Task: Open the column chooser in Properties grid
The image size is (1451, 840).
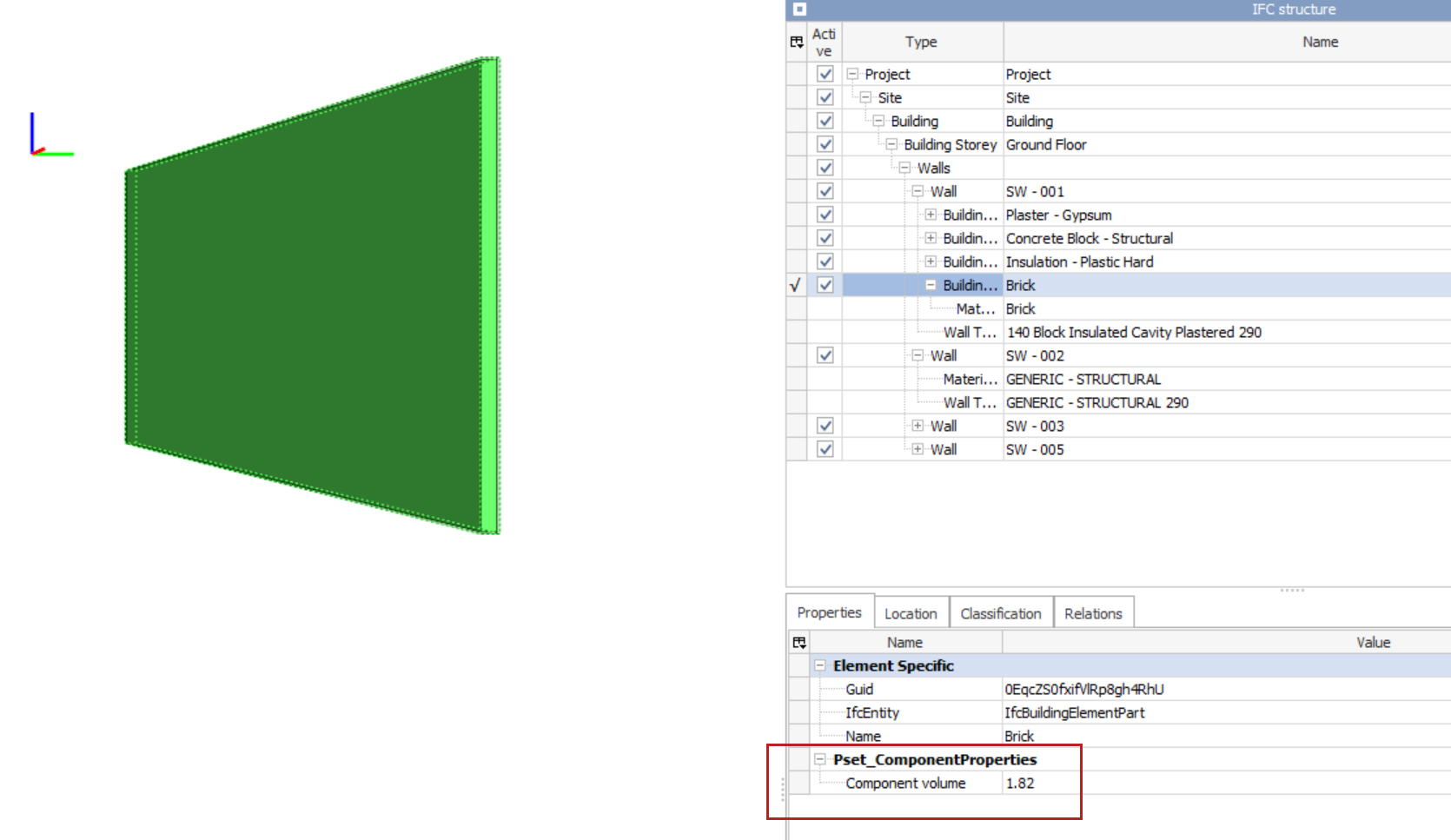Action: (799, 643)
